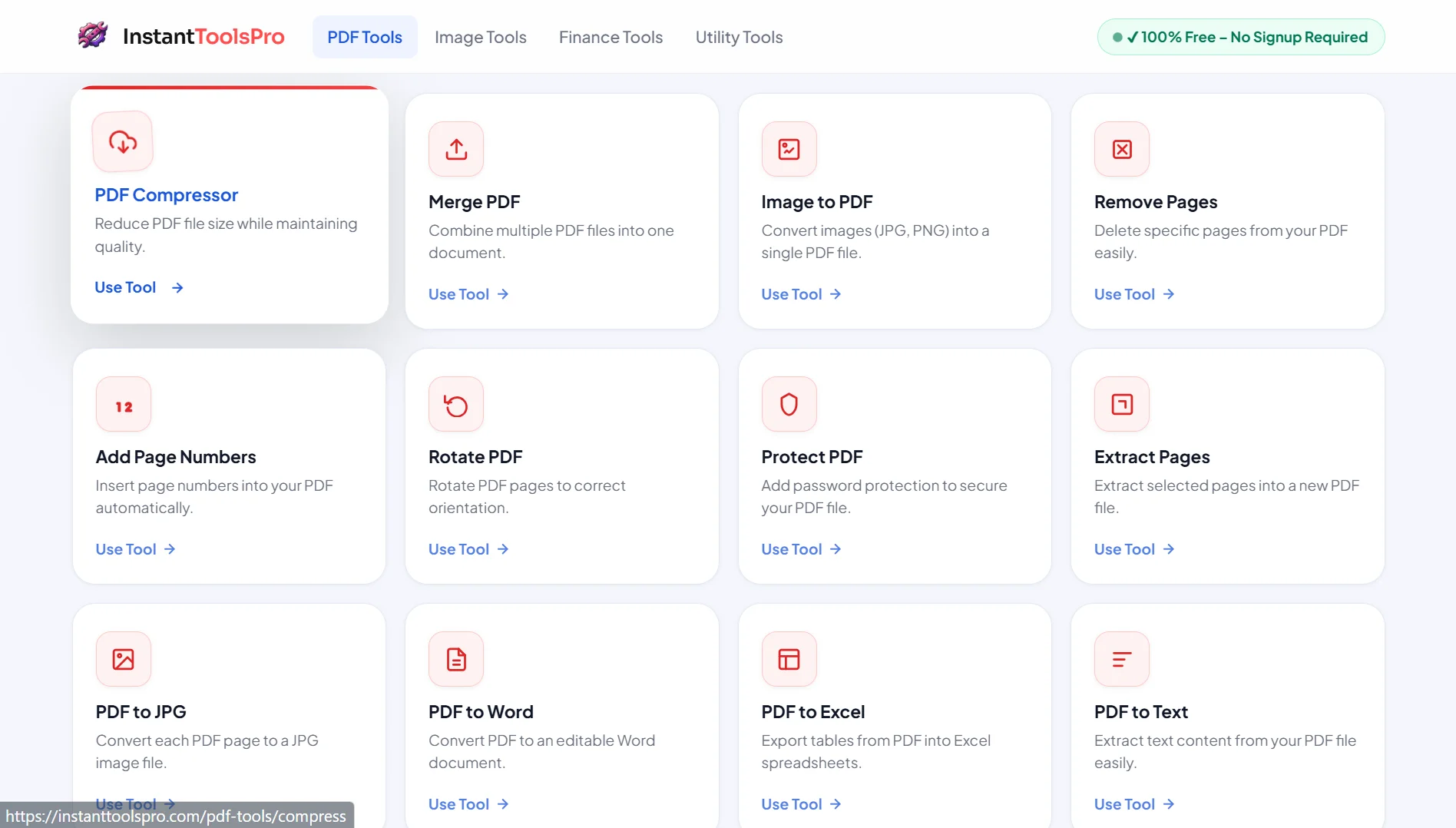Go to the Utility Tools section
Viewport: 1456px width, 828px height.
pos(739,37)
